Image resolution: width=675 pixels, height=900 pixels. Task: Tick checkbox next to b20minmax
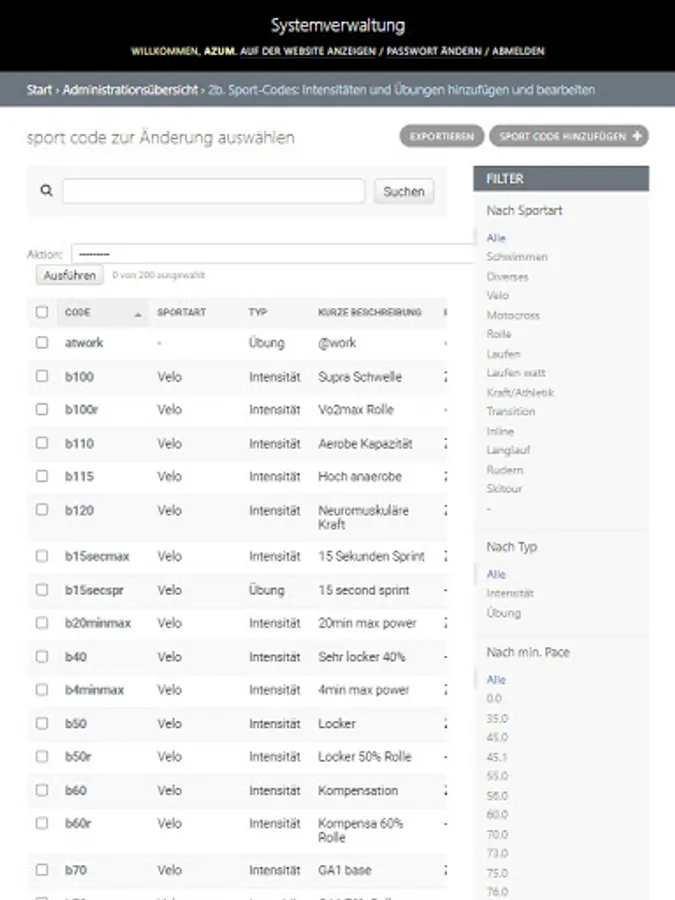pyautogui.click(x=42, y=623)
